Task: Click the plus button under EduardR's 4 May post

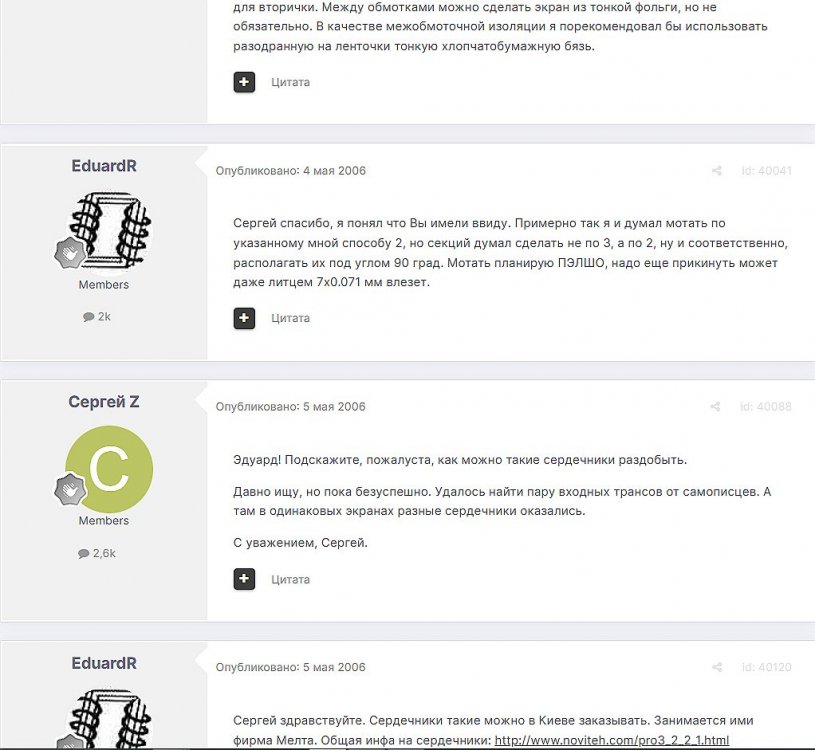Action: pyautogui.click(x=244, y=318)
